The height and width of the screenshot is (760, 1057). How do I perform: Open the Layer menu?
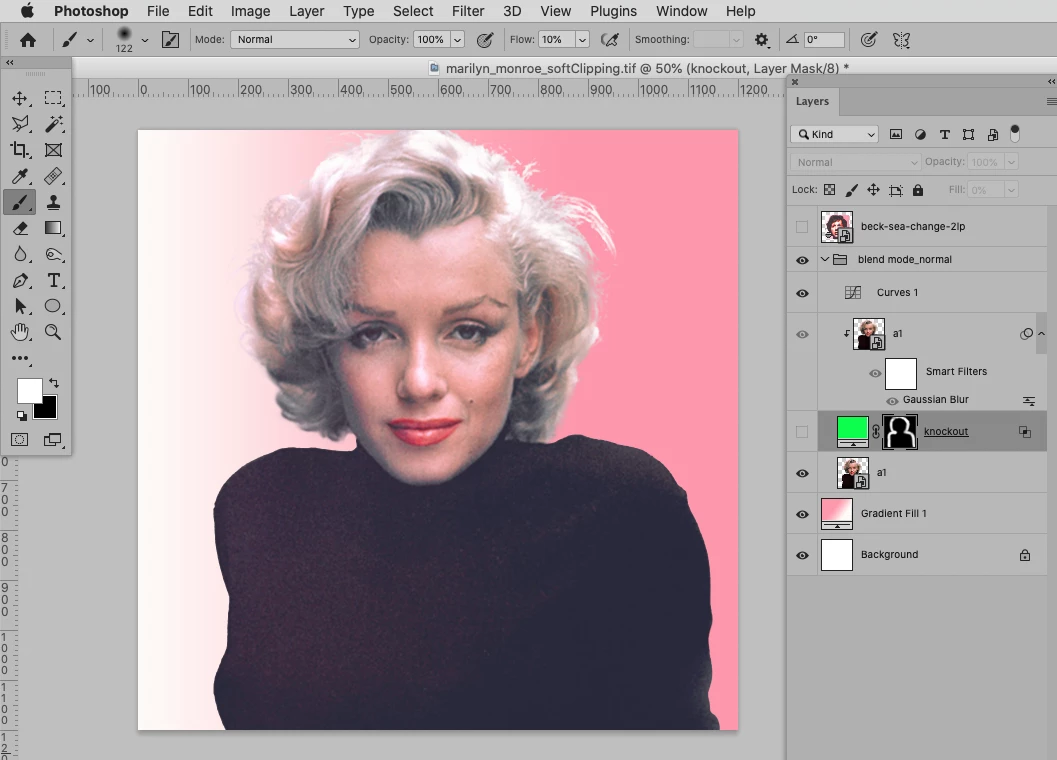click(x=307, y=11)
